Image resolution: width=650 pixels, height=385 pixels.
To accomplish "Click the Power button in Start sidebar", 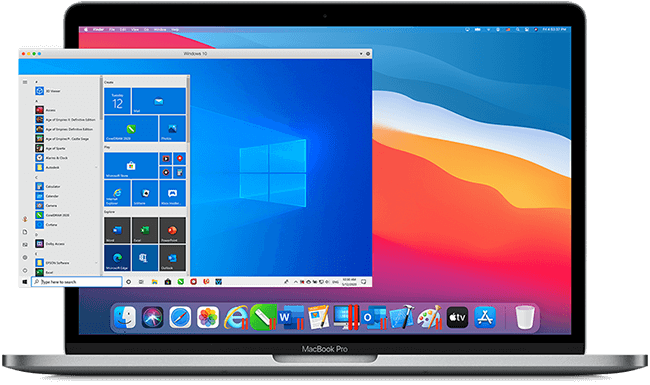I will pyautogui.click(x=25, y=270).
